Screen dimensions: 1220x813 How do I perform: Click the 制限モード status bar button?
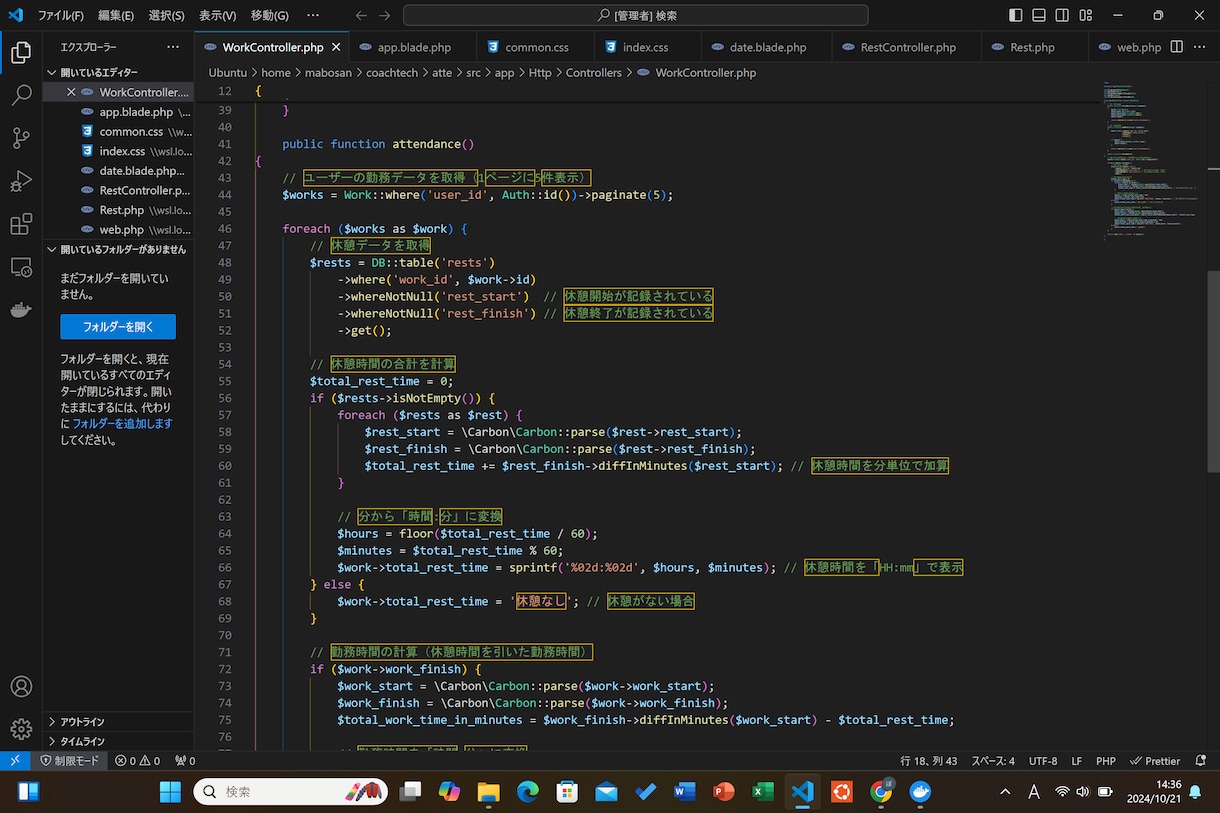[70, 761]
